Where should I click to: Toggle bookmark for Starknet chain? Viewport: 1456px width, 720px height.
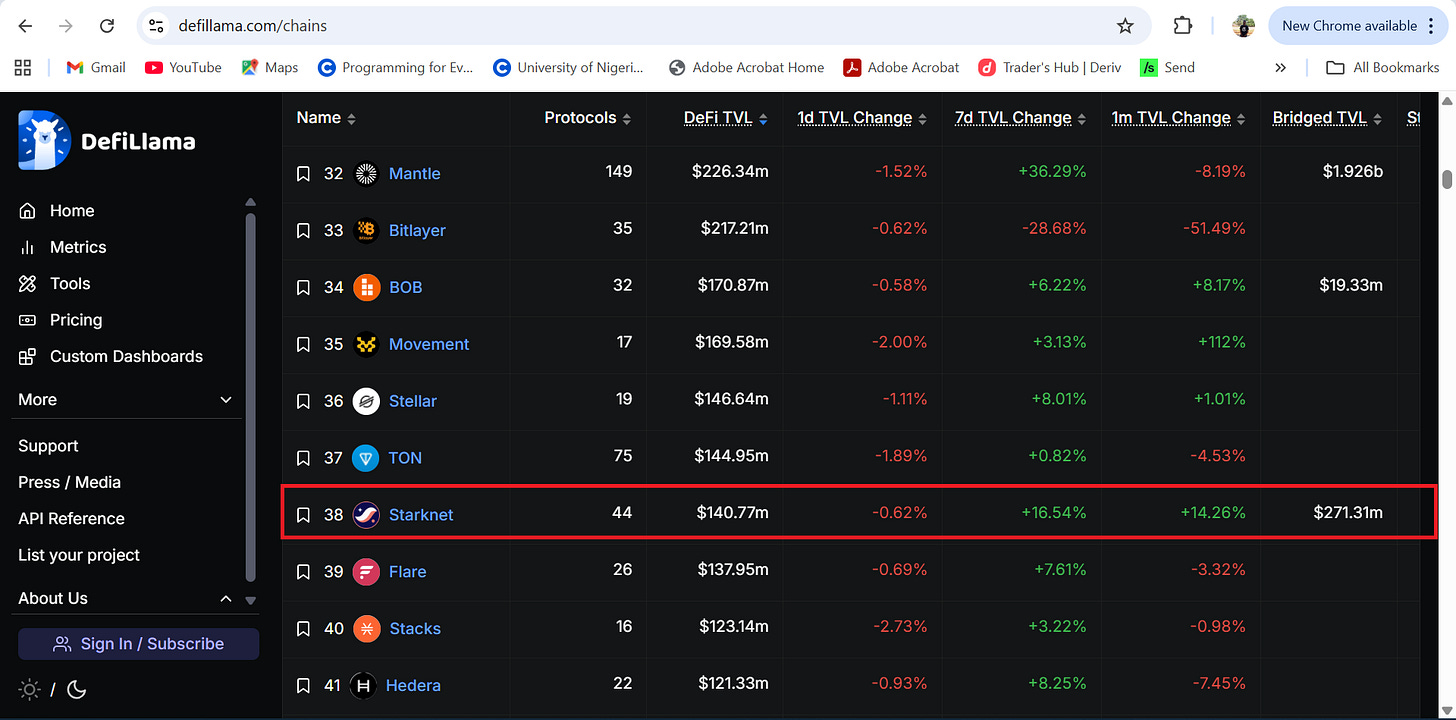pyautogui.click(x=304, y=516)
